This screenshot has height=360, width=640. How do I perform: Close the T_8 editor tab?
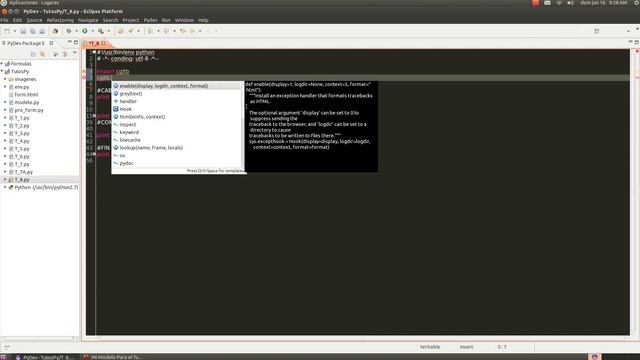104,43
